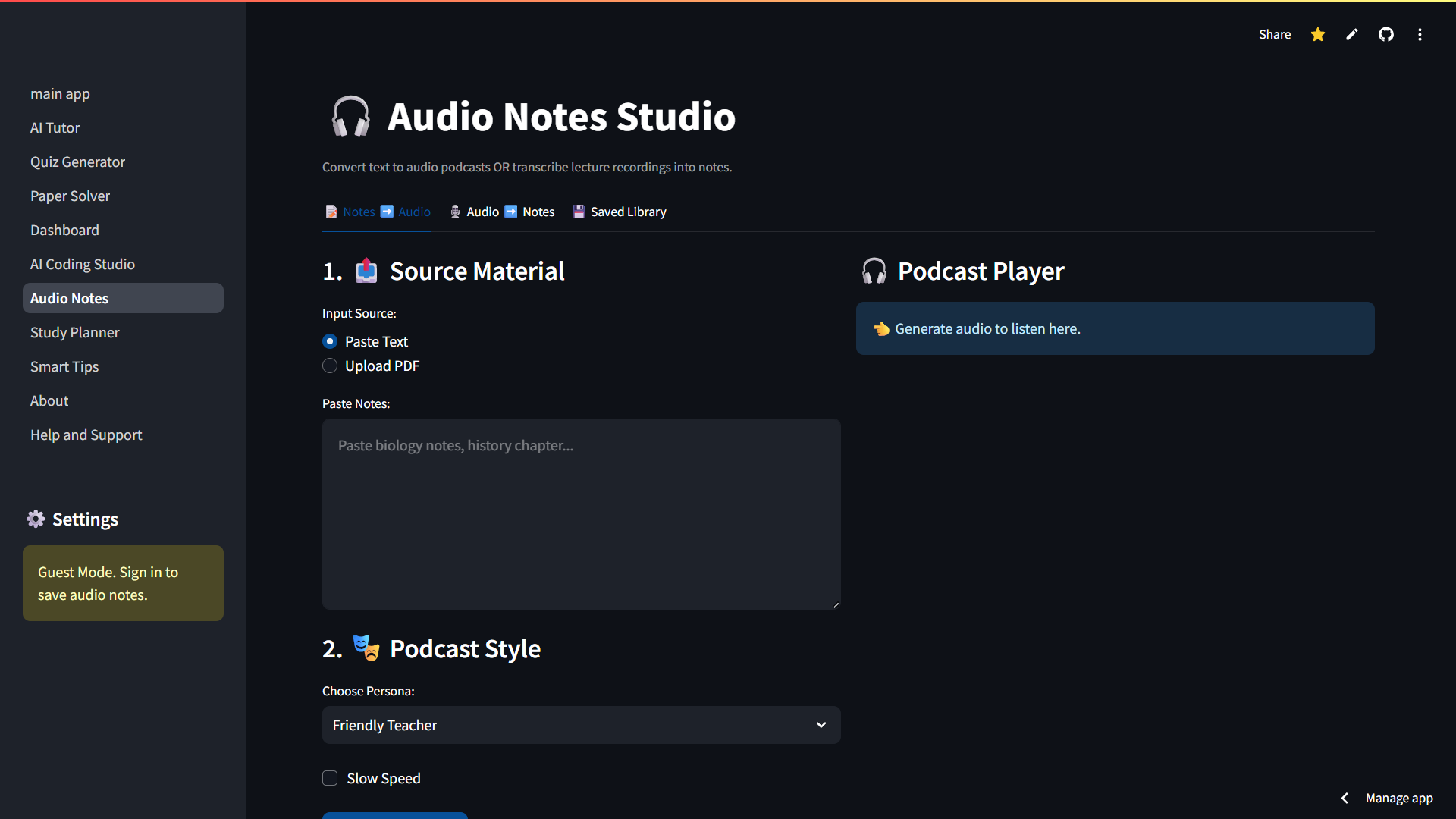1456x819 pixels.
Task: Click the Generate audio to listen here banner
Action: 1115,328
